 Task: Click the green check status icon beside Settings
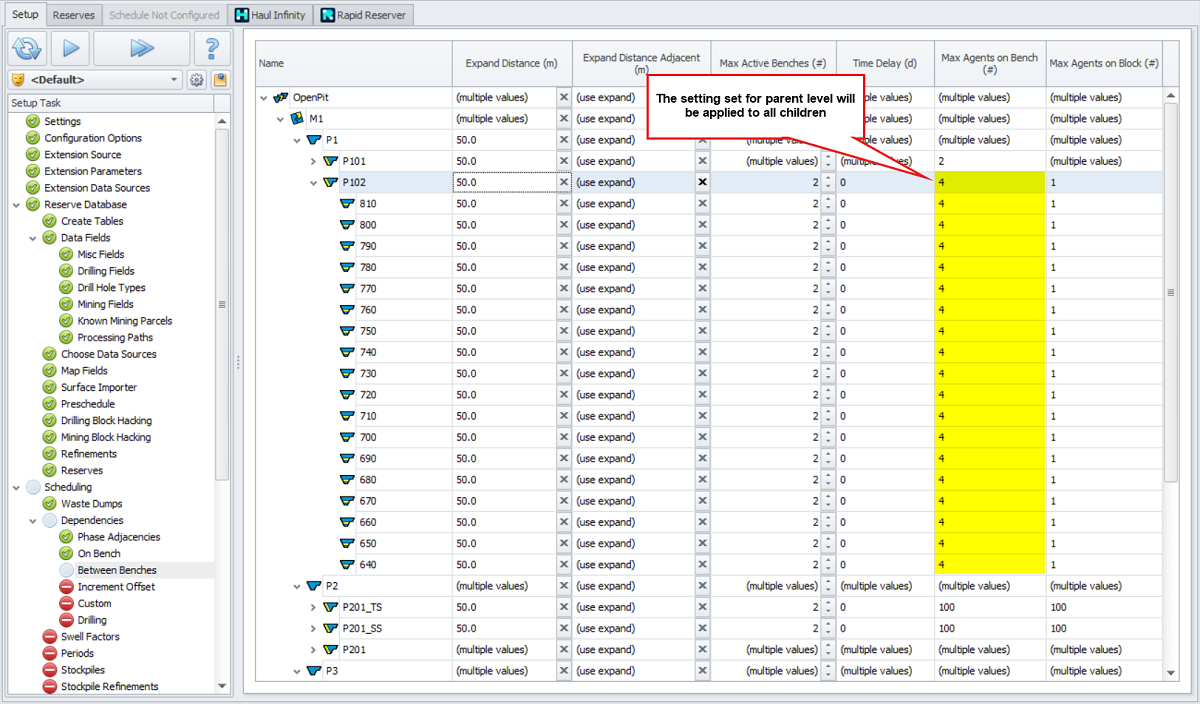point(33,121)
